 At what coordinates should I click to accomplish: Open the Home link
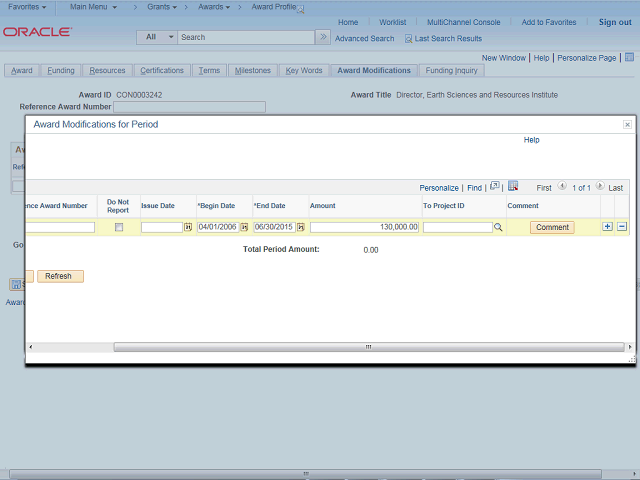[348, 22]
